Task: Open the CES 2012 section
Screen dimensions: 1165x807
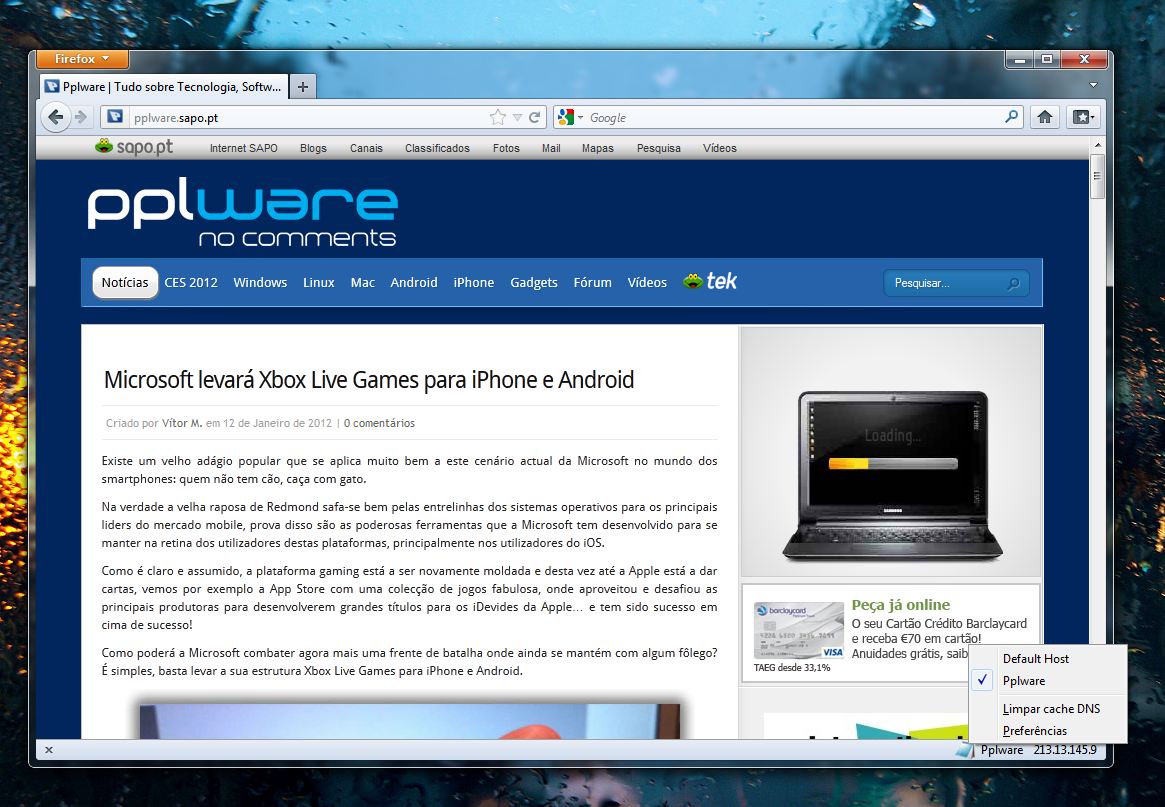Action: click(191, 282)
